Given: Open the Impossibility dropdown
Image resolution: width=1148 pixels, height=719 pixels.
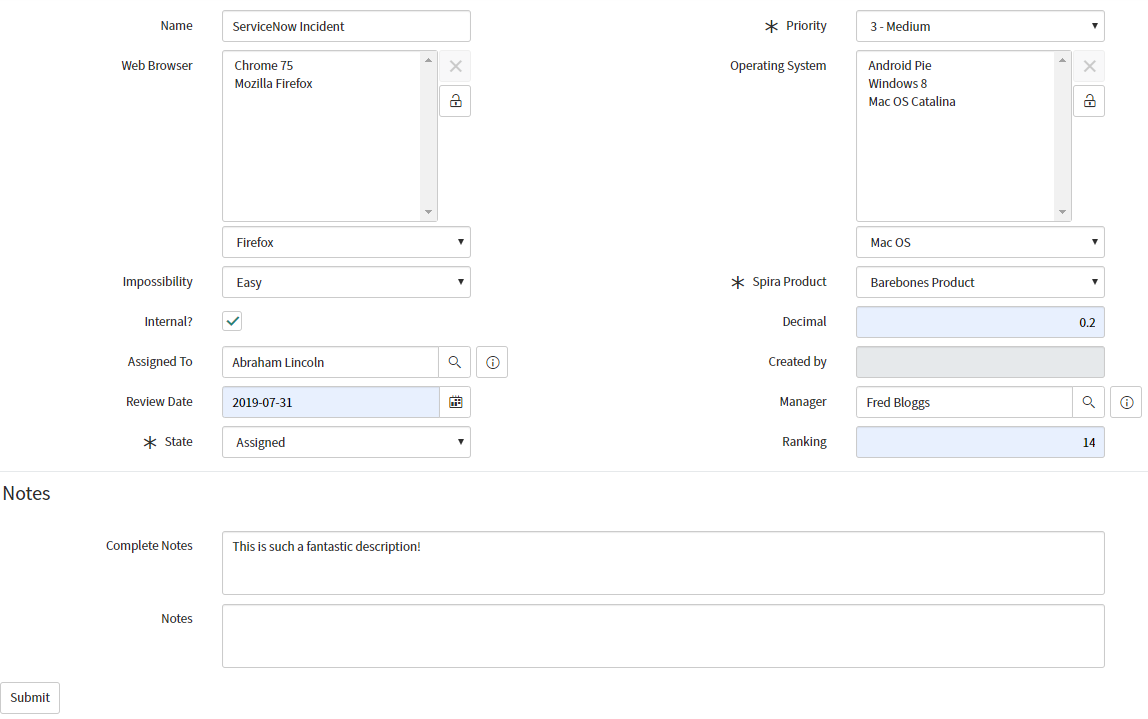Looking at the screenshot, I should point(346,282).
